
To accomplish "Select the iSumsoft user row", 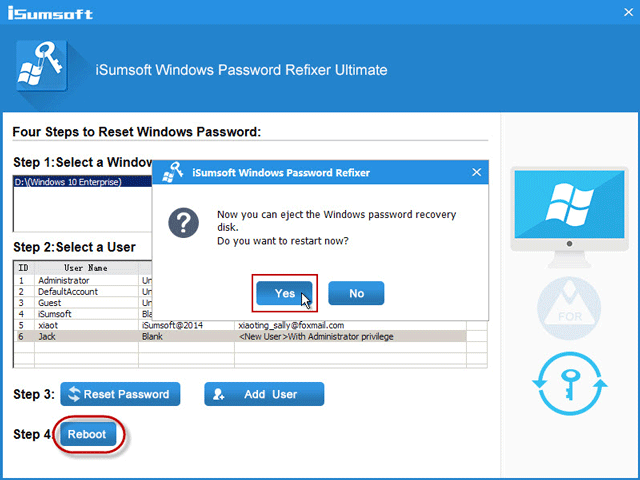I will click(83, 314).
